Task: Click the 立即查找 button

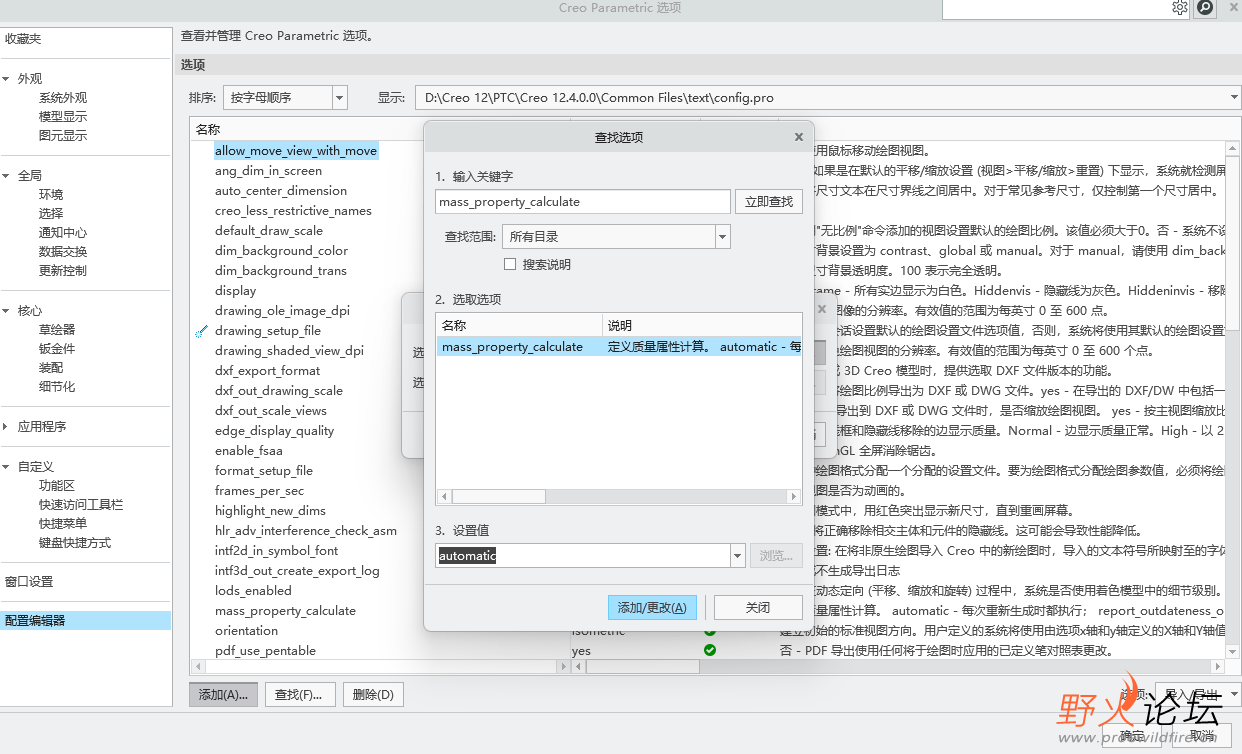Action: click(769, 201)
